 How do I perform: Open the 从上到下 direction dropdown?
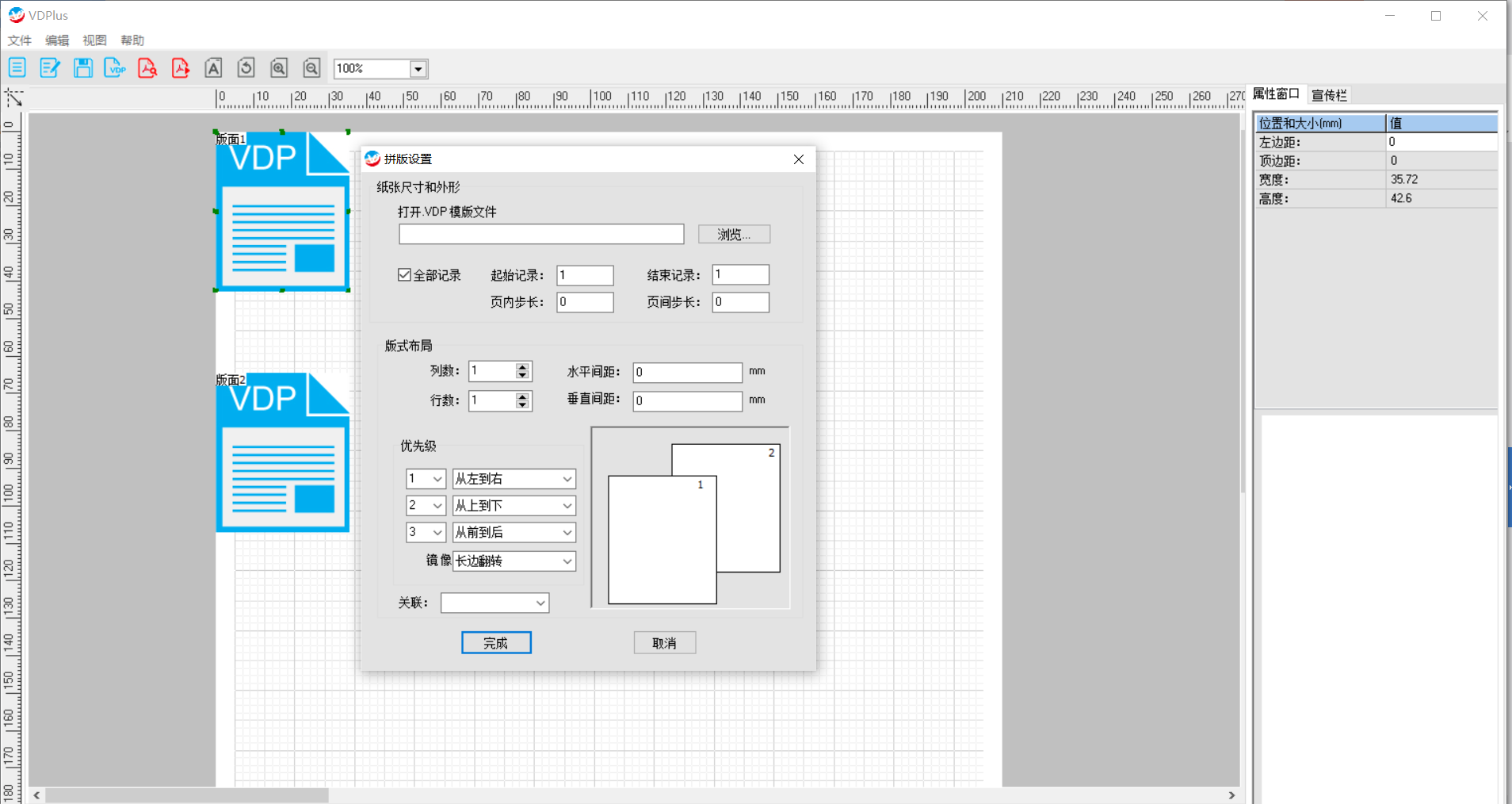coord(514,506)
